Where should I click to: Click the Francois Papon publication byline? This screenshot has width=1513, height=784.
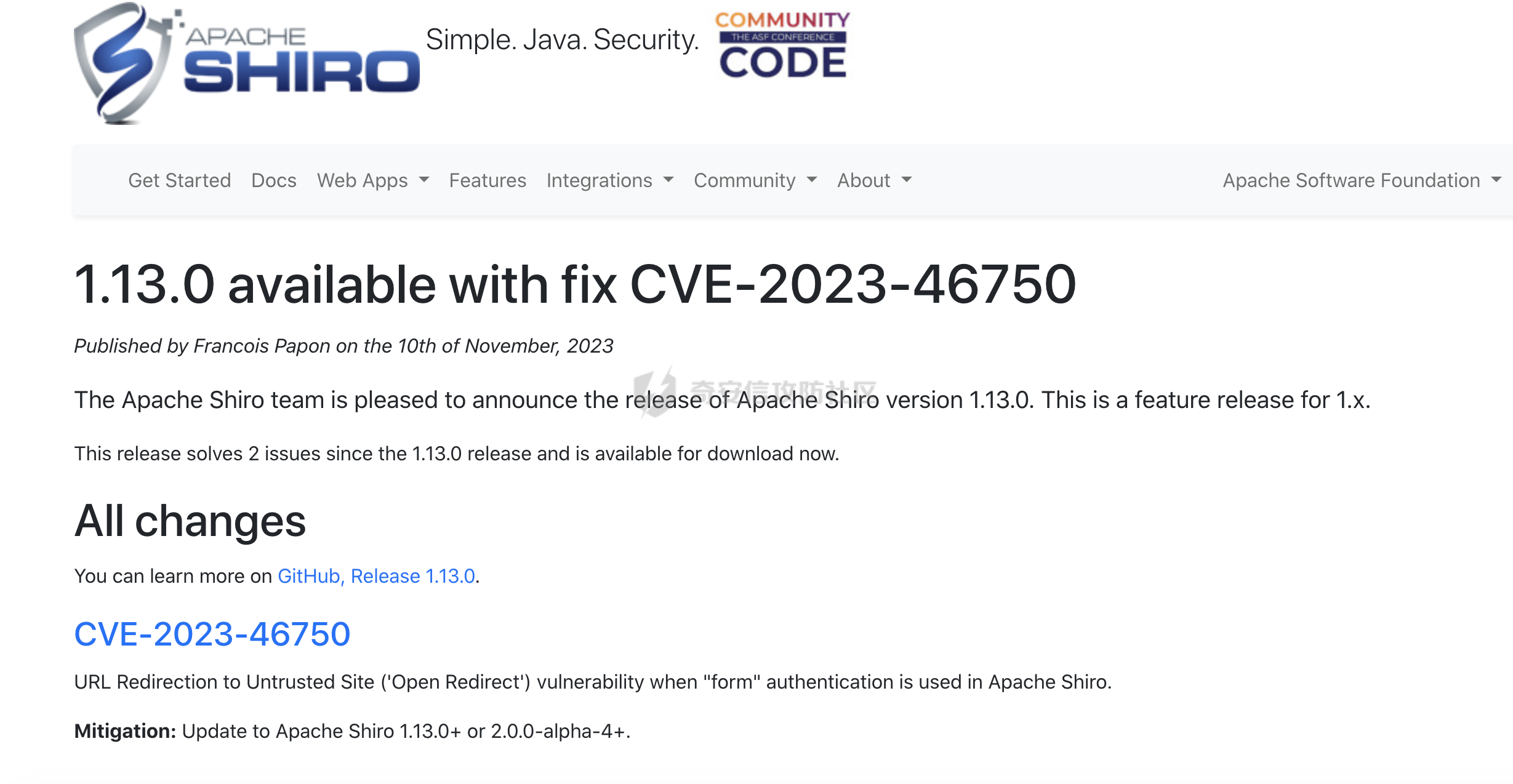[x=342, y=346]
